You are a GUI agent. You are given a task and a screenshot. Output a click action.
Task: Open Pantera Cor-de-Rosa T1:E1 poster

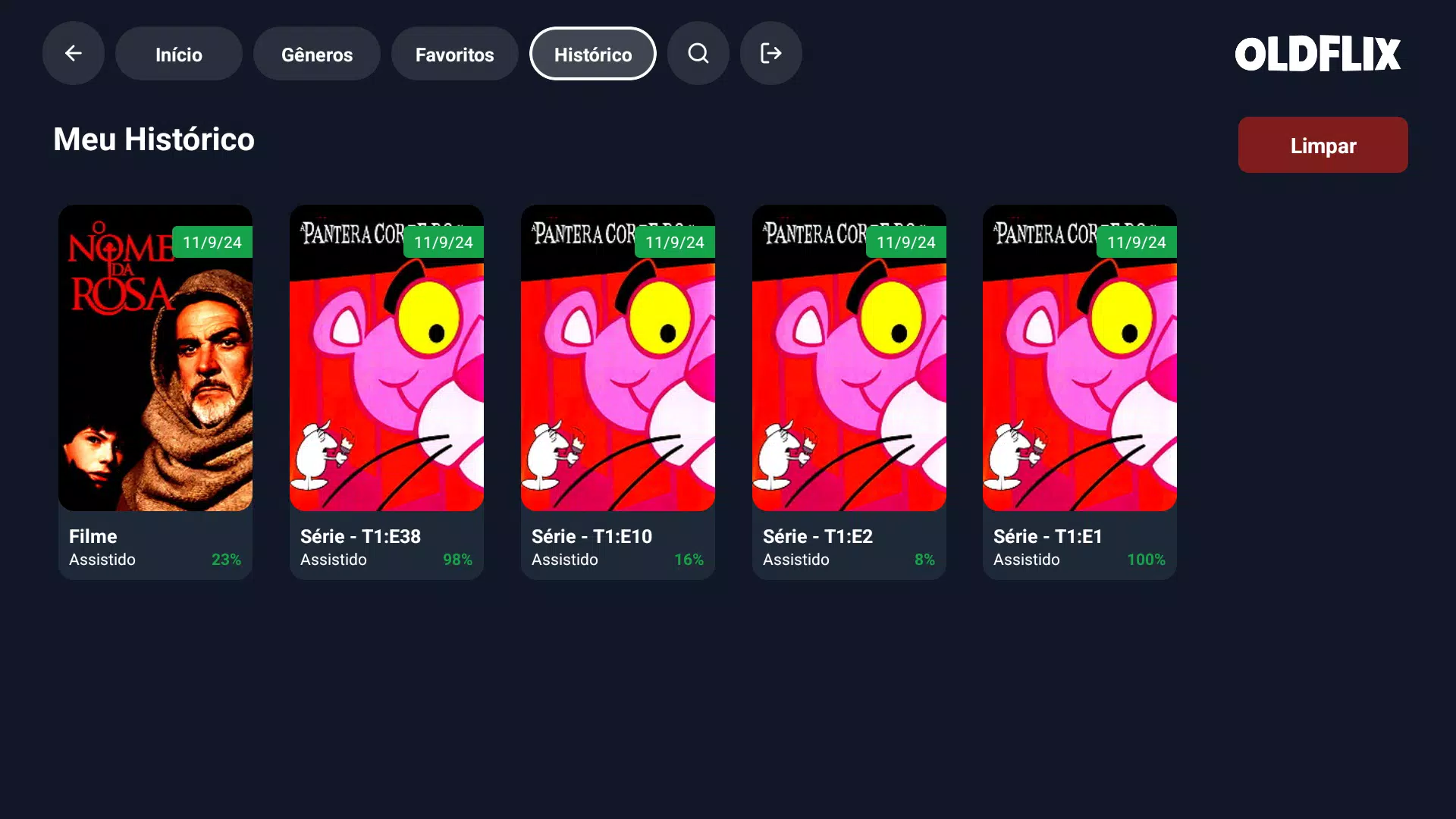pos(1080,358)
